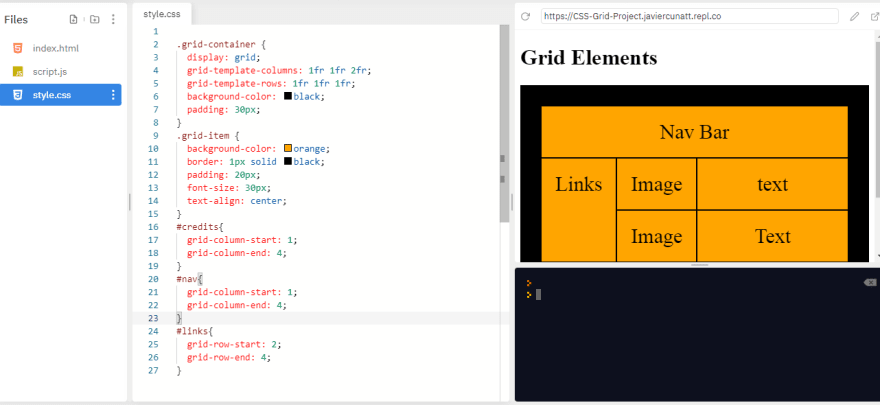Screen dimensions: 880x405
Task: Click '#credits{' selector on line 16
Action: point(199,227)
